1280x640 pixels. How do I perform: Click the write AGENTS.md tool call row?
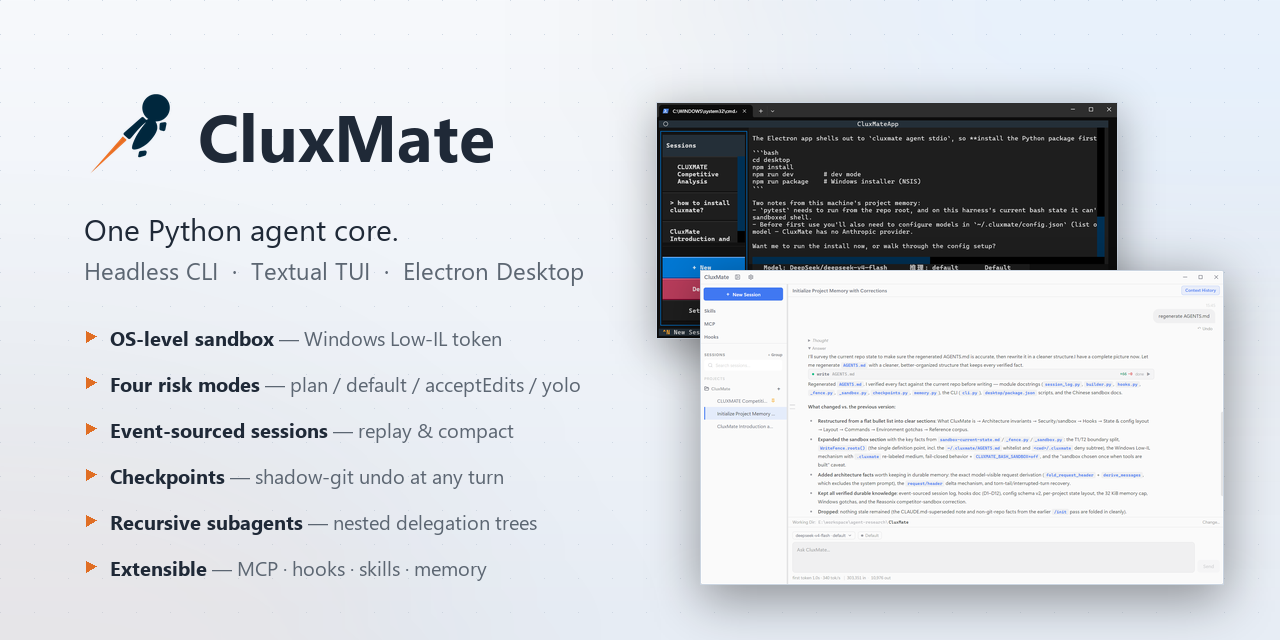tap(980, 374)
